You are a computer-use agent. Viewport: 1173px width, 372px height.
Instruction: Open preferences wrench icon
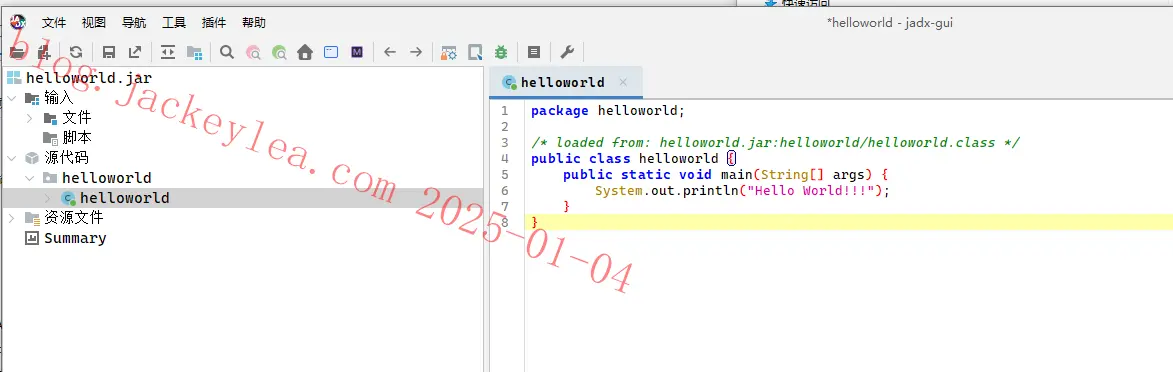[x=567, y=52]
